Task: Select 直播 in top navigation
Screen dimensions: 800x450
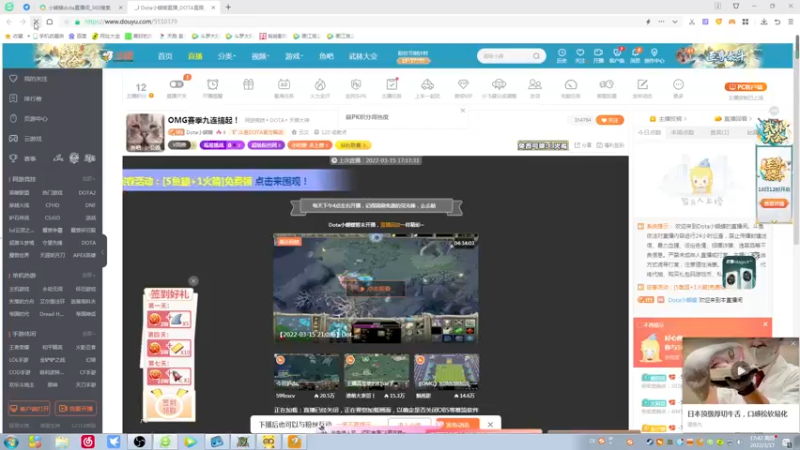Action: [x=195, y=56]
